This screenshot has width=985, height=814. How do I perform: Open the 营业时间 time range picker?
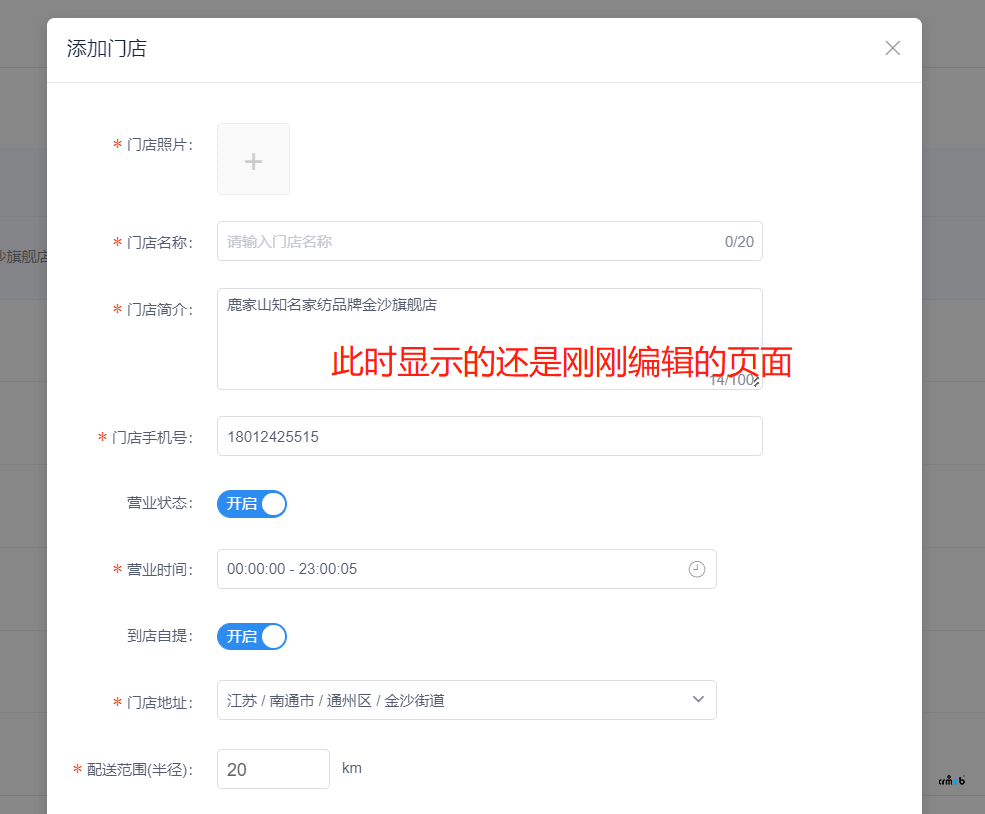467,569
